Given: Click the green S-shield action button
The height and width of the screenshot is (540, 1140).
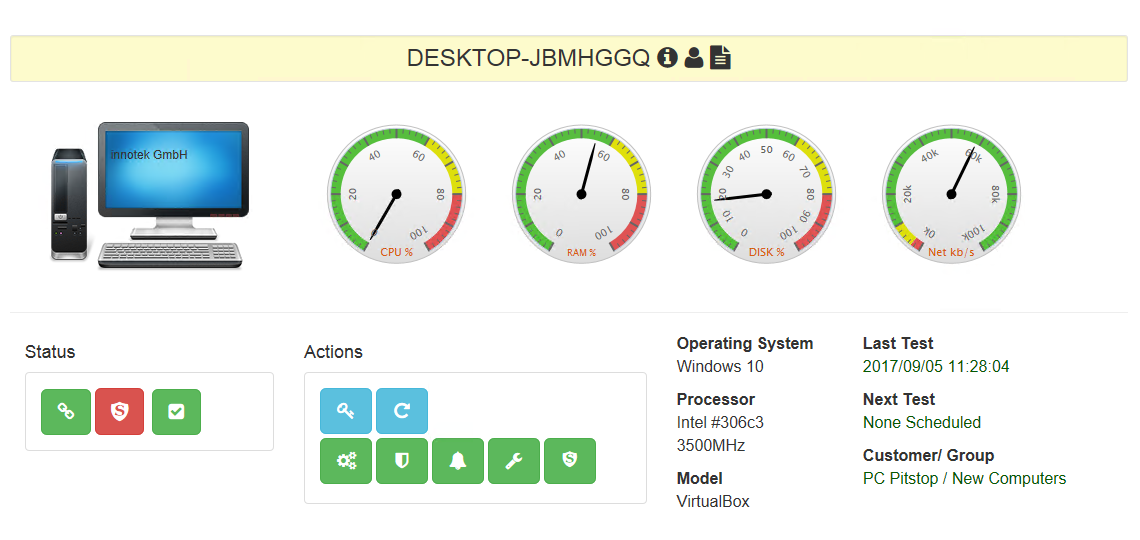Looking at the screenshot, I should 570,461.
